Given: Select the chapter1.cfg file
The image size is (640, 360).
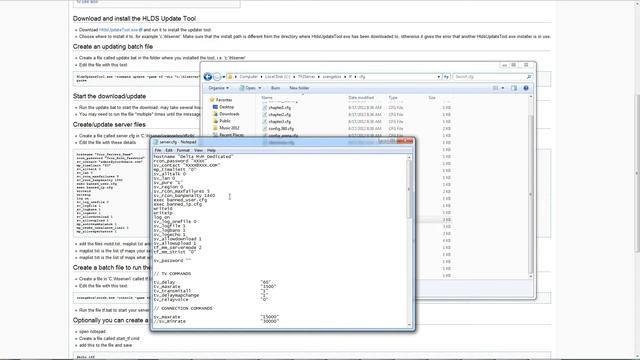Looking at the screenshot, I should point(280,108).
